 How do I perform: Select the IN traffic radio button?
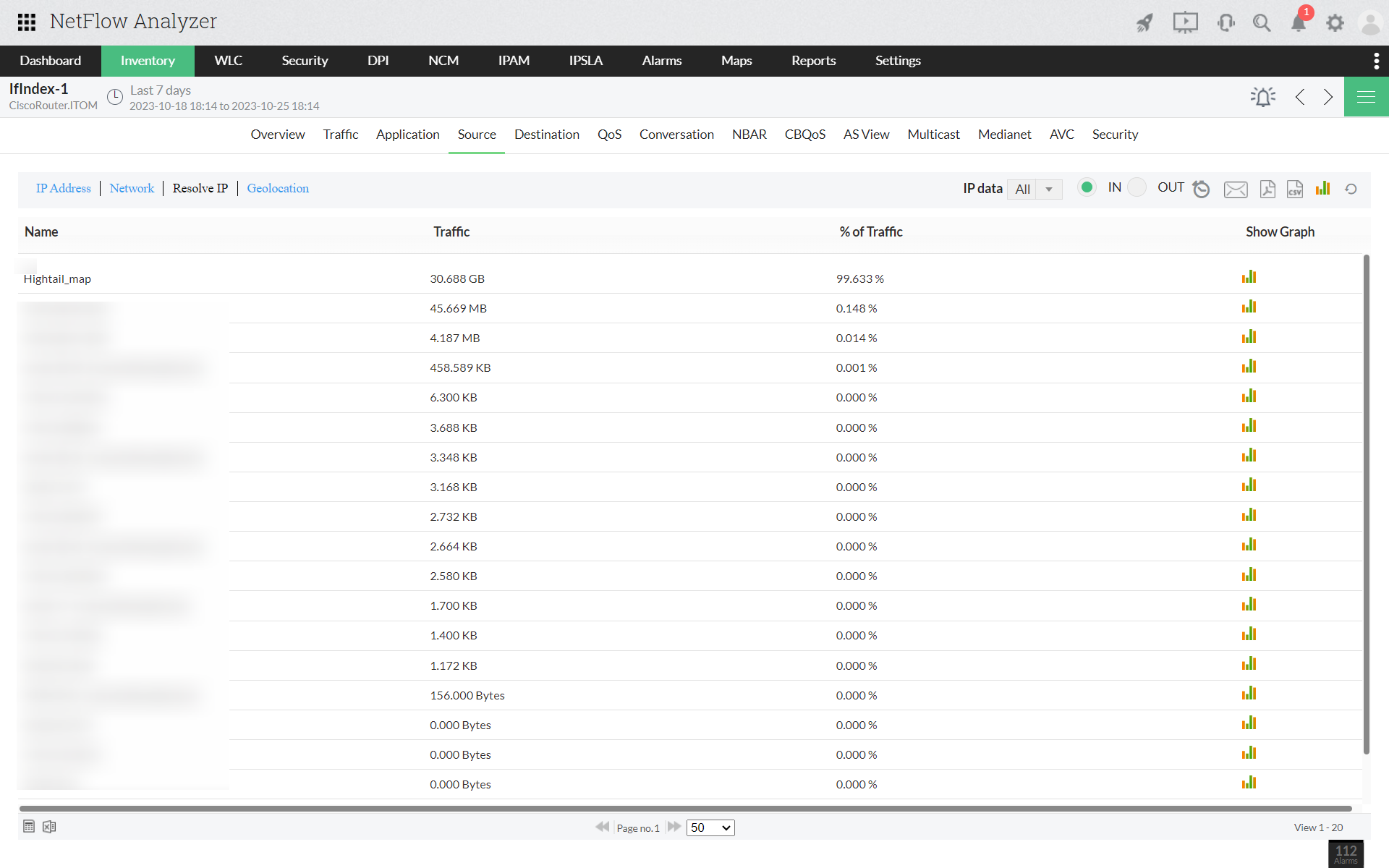point(1087,187)
